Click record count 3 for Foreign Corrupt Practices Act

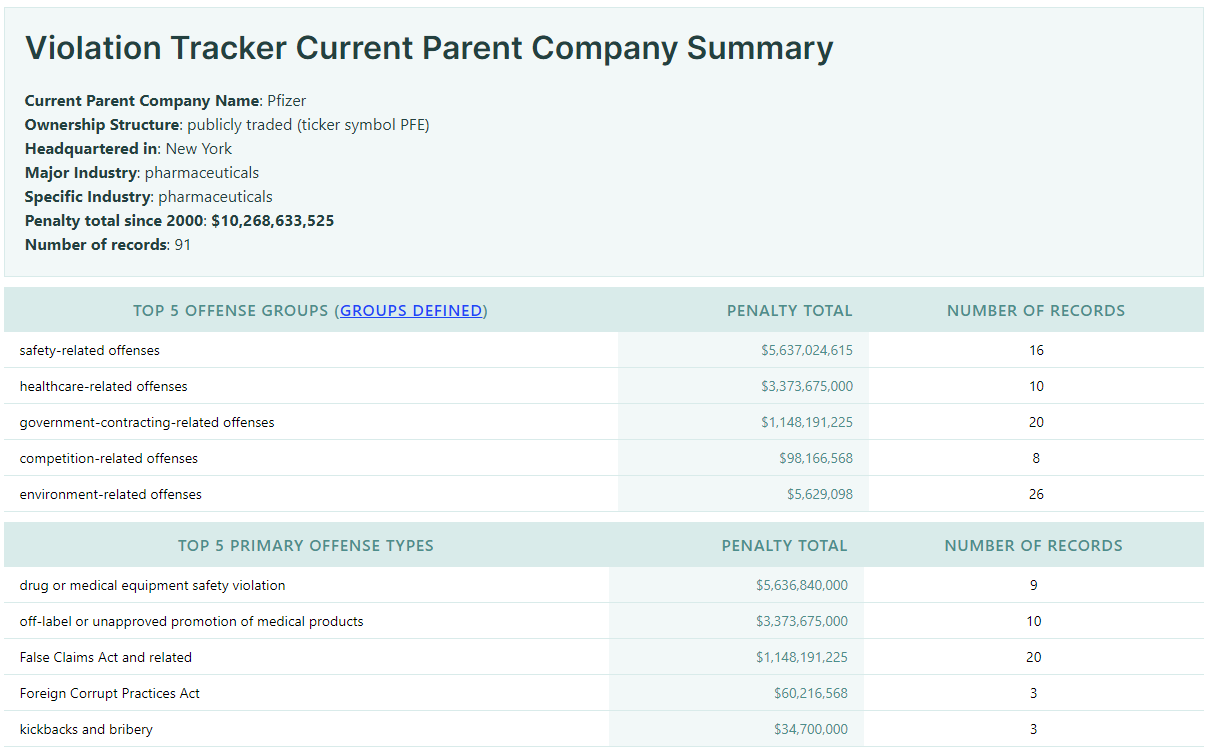[x=1034, y=694]
